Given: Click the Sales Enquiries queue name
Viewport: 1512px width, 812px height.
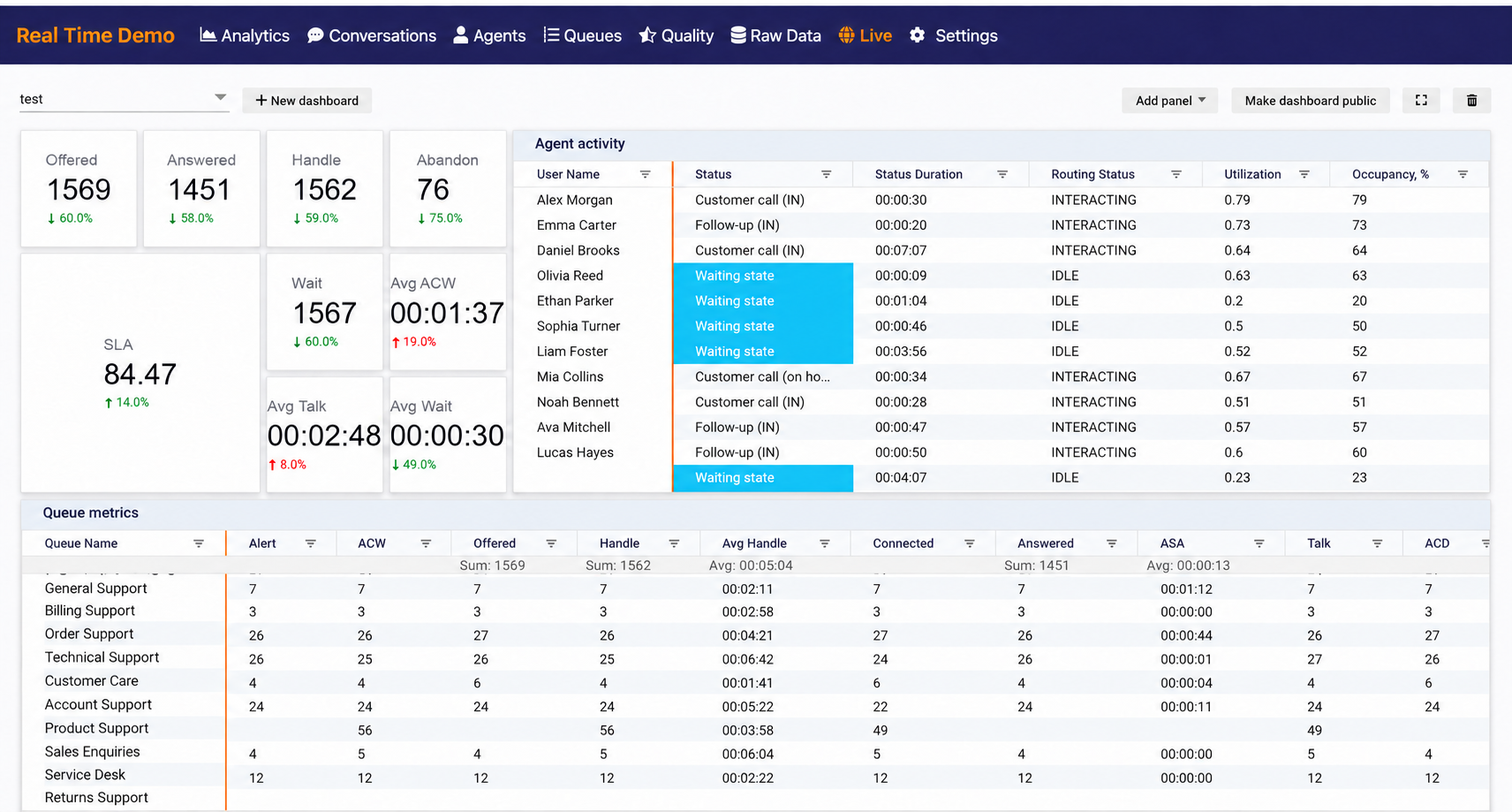Looking at the screenshot, I should point(93,752).
